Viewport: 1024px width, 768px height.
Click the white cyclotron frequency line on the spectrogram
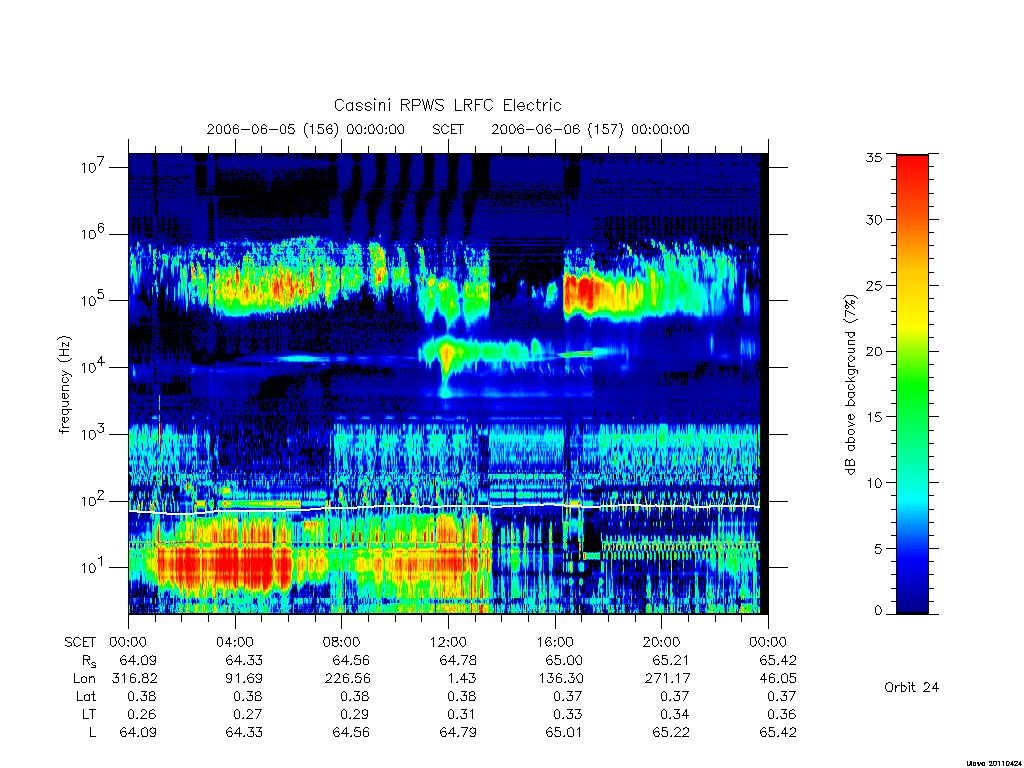[x=444, y=507]
